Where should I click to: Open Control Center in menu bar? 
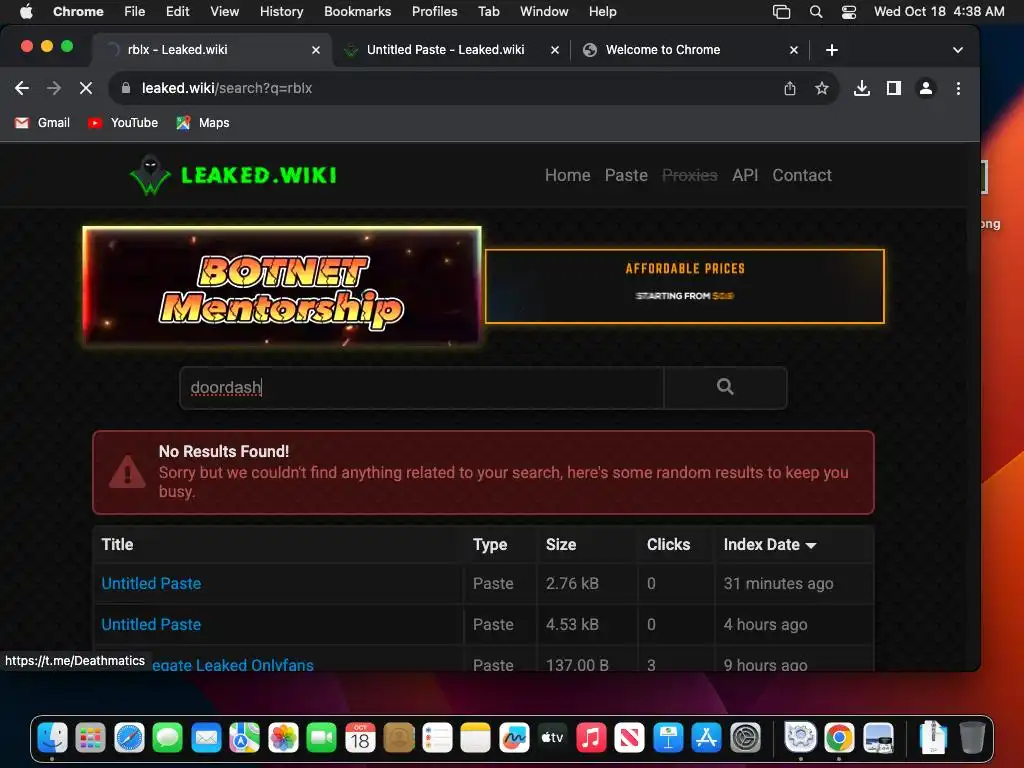coord(848,12)
